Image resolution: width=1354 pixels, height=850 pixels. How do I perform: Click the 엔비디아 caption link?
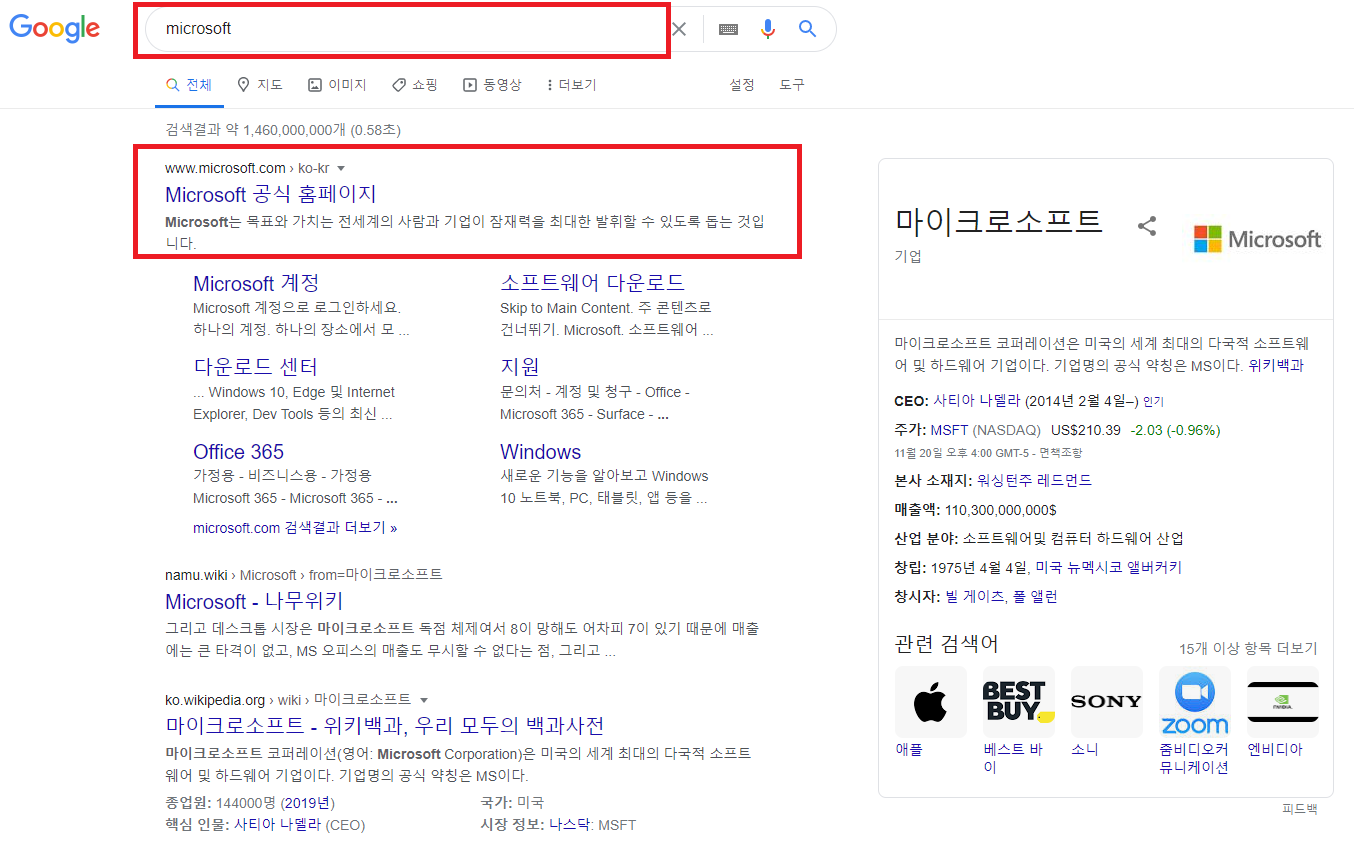(1275, 749)
